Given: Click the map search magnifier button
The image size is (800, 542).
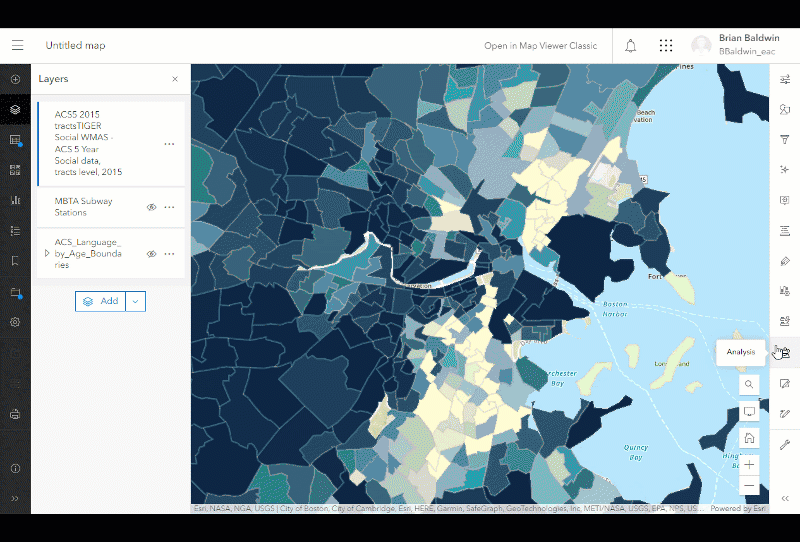Looking at the screenshot, I should click(x=749, y=384).
